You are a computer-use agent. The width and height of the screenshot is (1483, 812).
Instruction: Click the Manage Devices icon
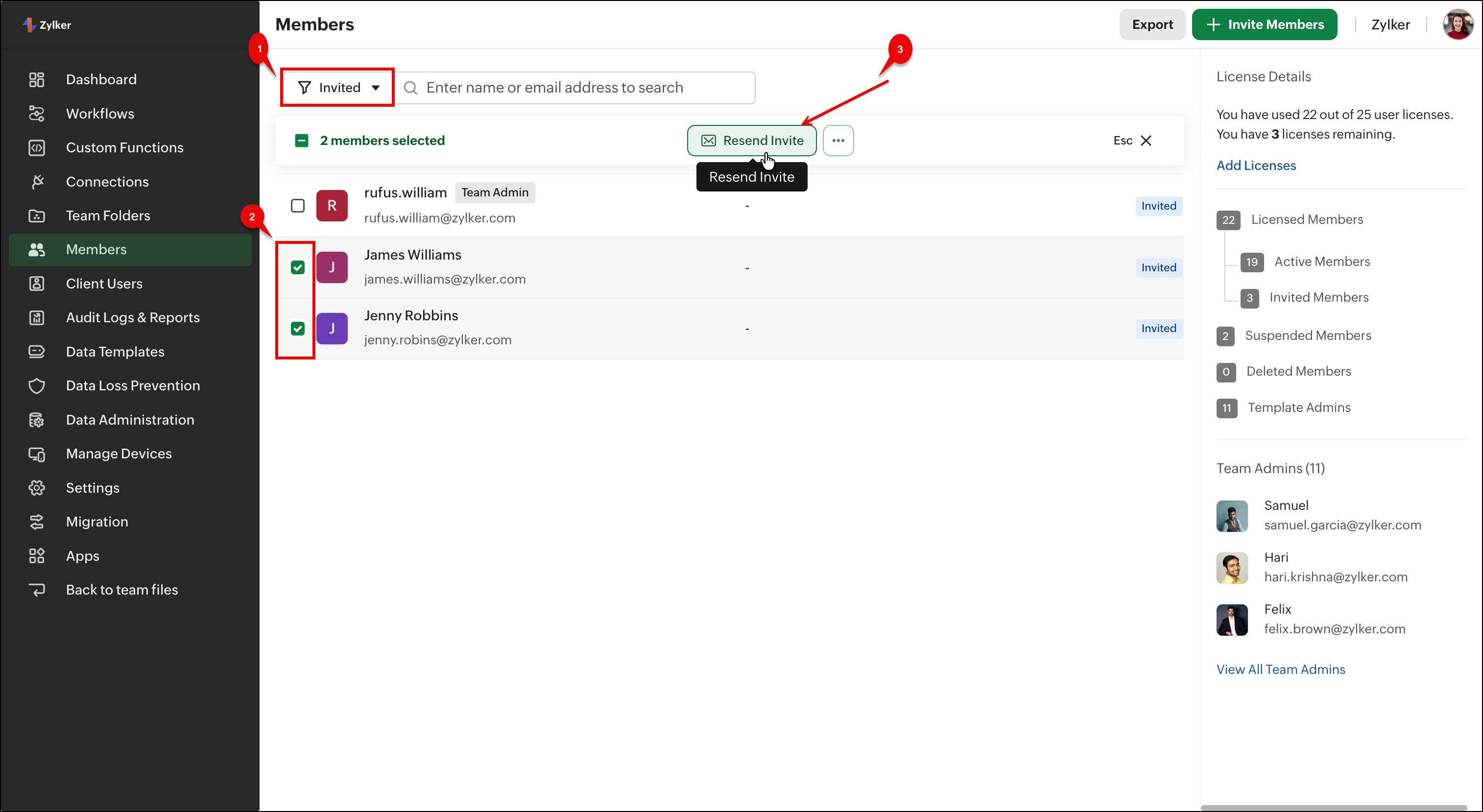point(37,454)
